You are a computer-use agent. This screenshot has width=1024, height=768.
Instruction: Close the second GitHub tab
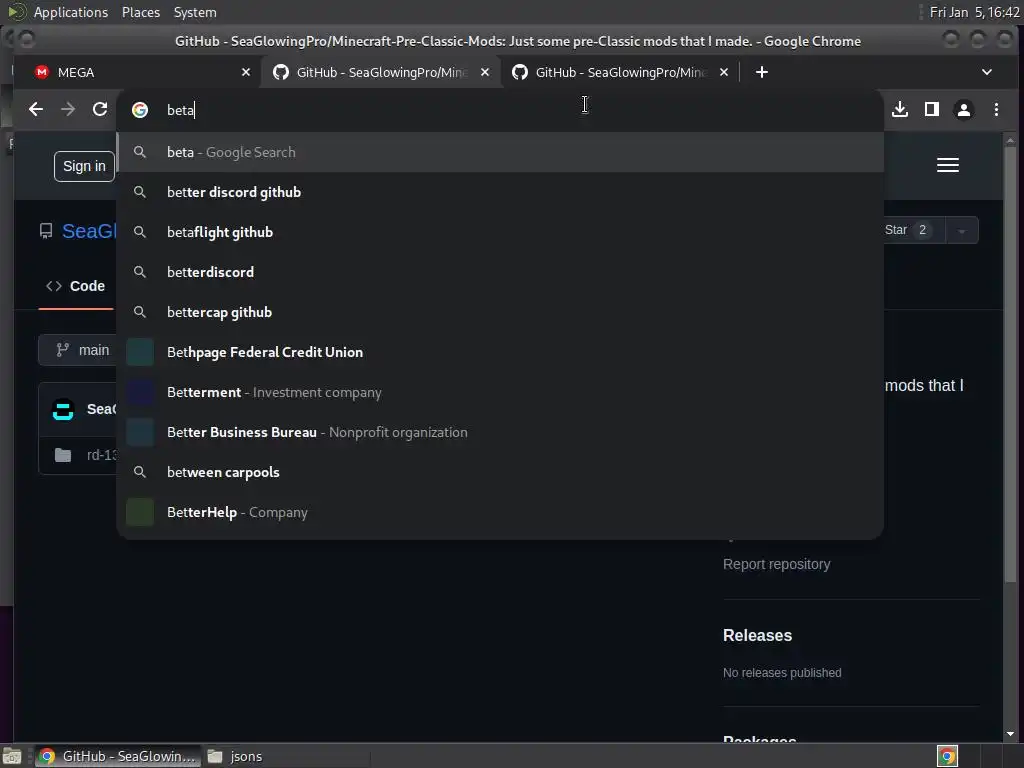click(x=485, y=72)
